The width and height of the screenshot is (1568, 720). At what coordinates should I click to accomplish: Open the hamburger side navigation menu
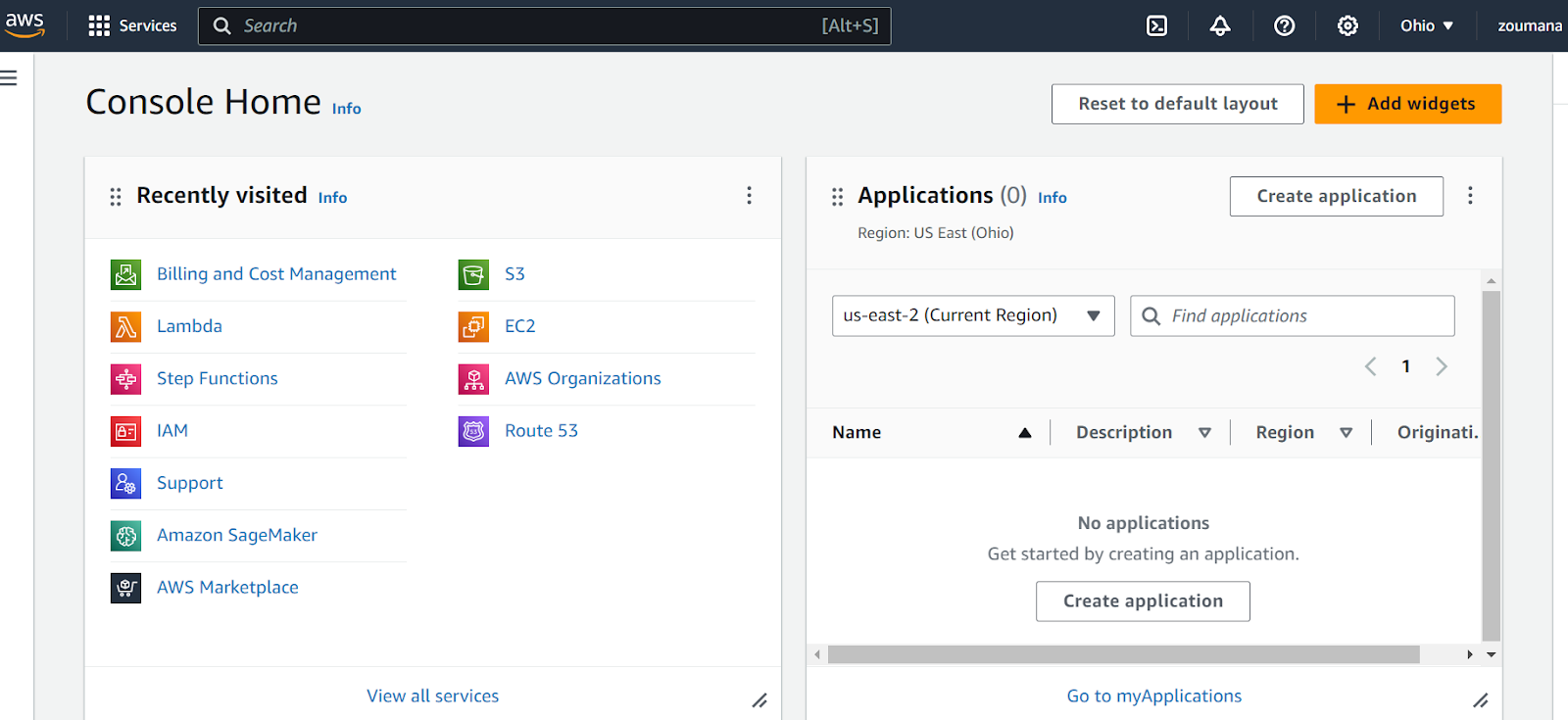[x=9, y=77]
